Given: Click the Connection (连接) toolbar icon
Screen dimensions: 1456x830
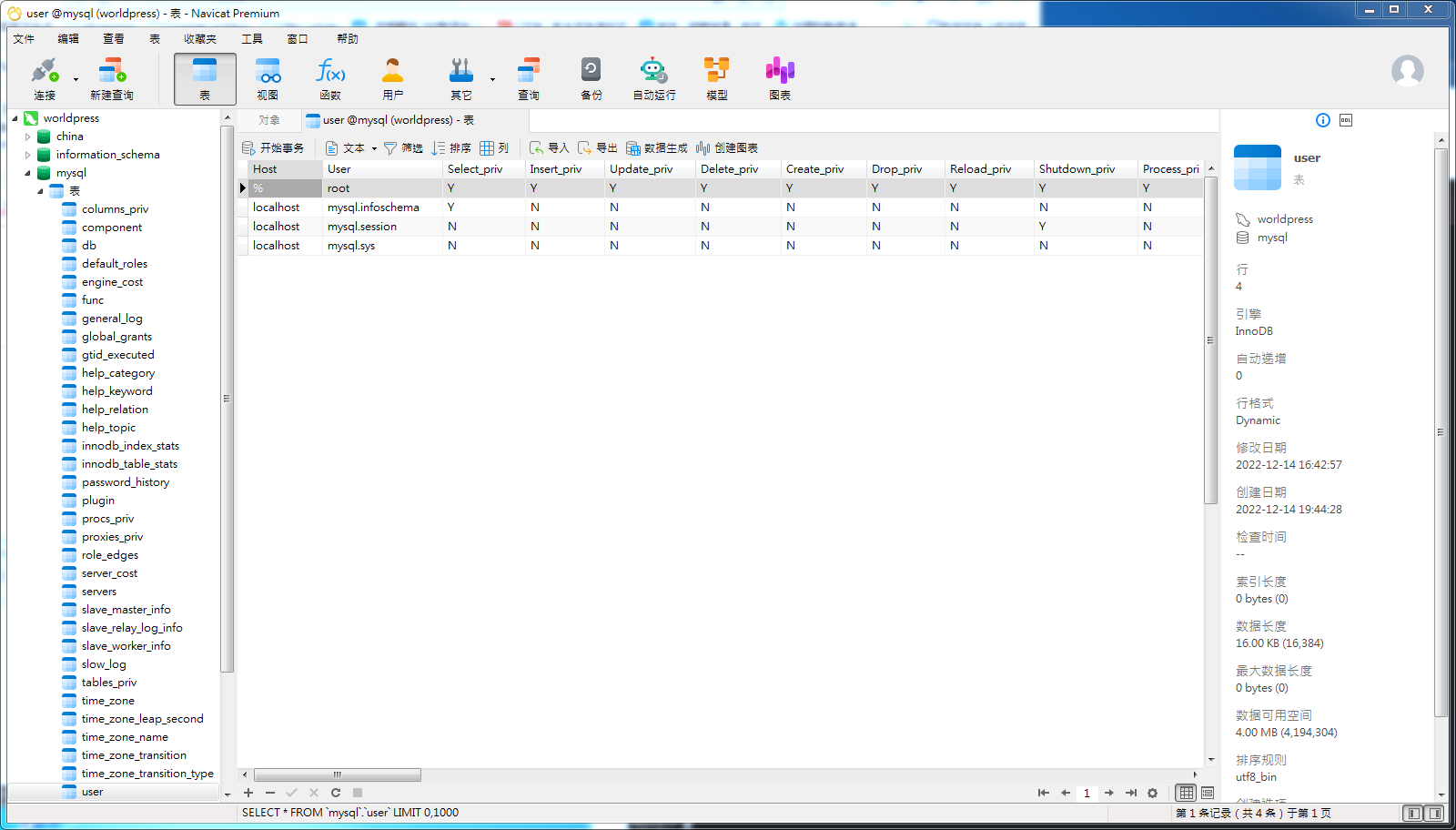Looking at the screenshot, I should tap(44, 78).
